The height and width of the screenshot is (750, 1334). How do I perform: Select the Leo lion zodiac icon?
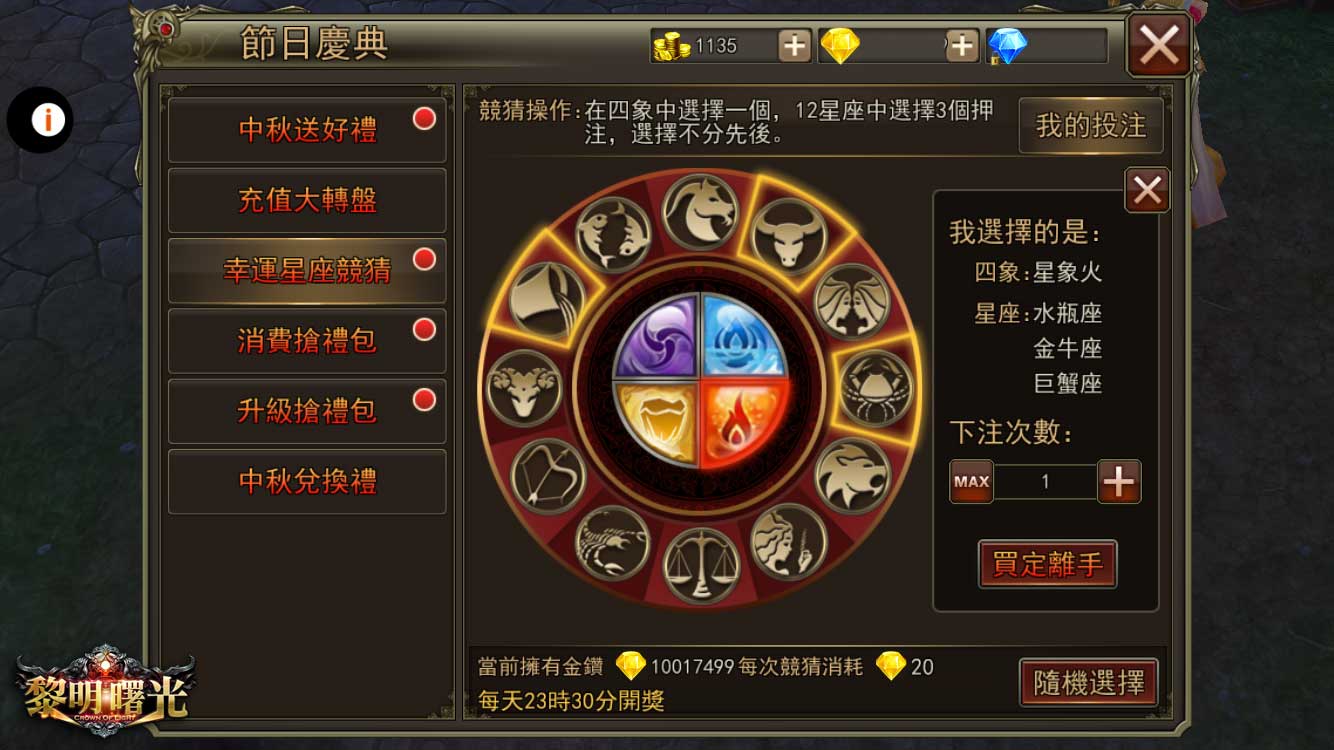[853, 477]
